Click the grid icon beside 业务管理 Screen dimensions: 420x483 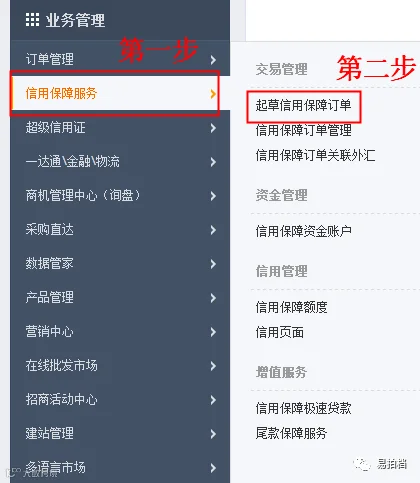pyautogui.click(x=32, y=20)
